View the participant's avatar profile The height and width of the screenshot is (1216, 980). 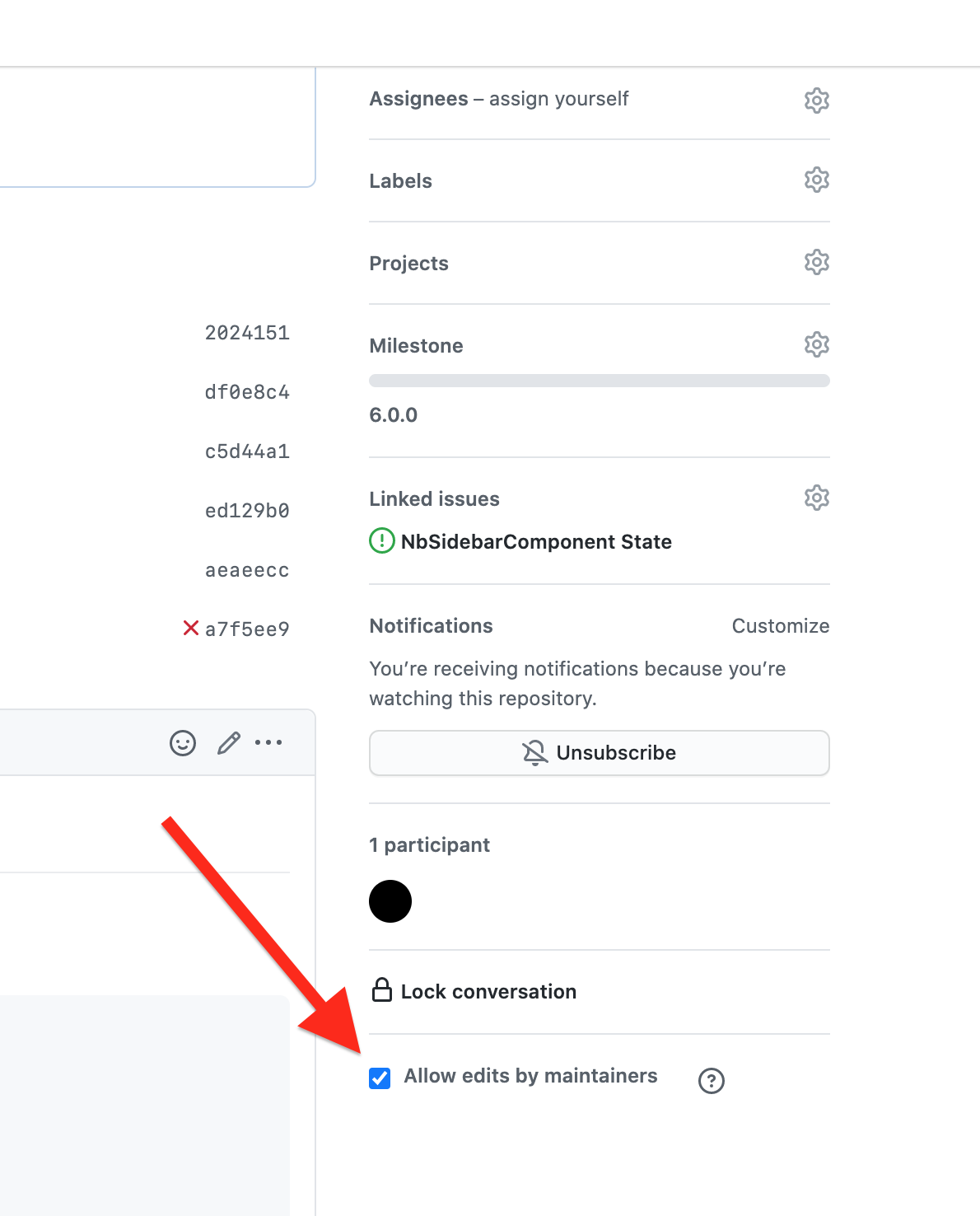390,901
